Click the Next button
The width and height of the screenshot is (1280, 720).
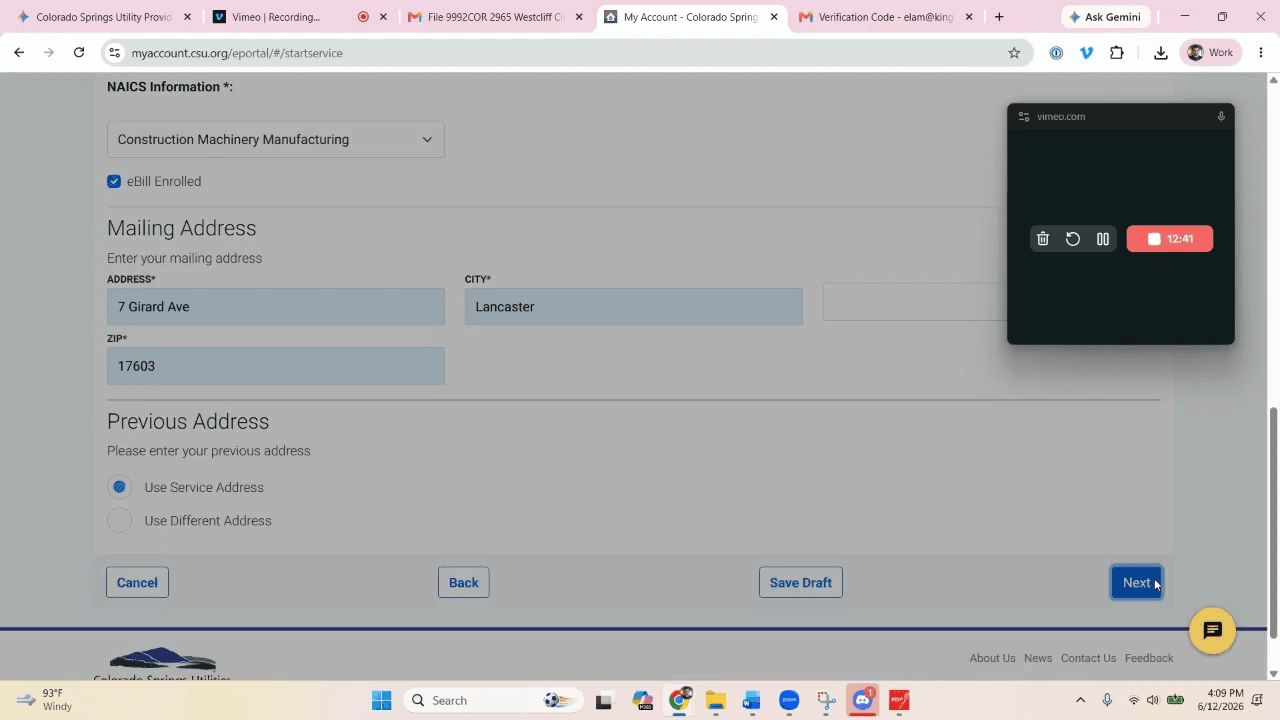coord(1136,583)
